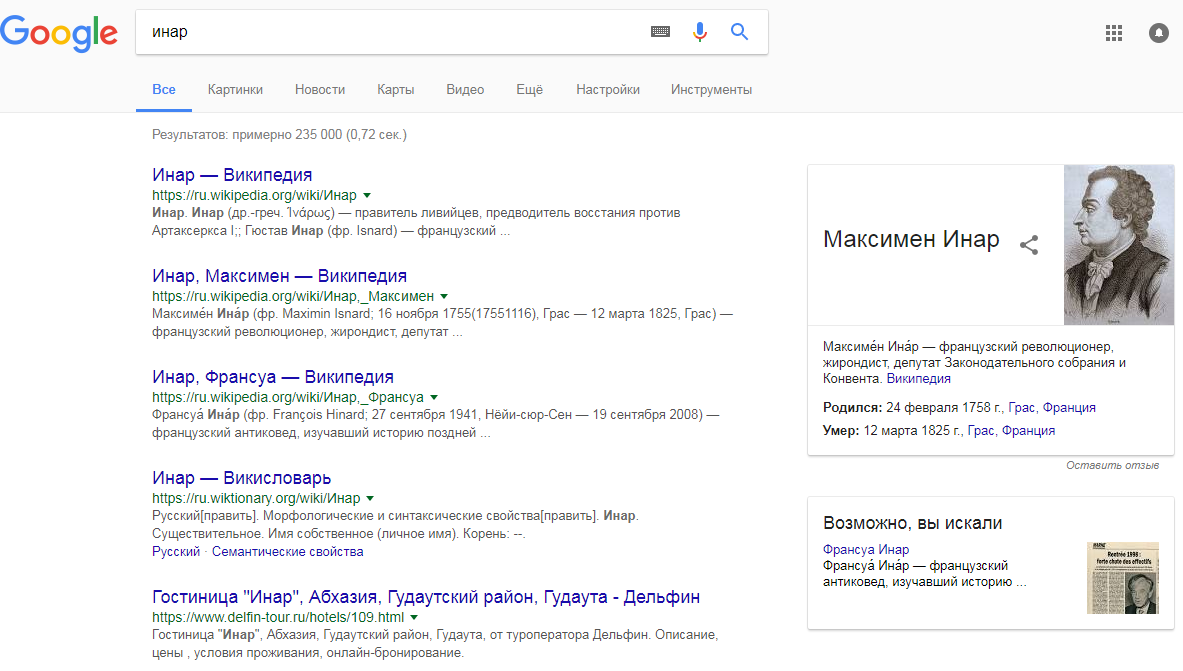Click Франция link in the Родился row
1183x671 pixels.
[1069, 408]
